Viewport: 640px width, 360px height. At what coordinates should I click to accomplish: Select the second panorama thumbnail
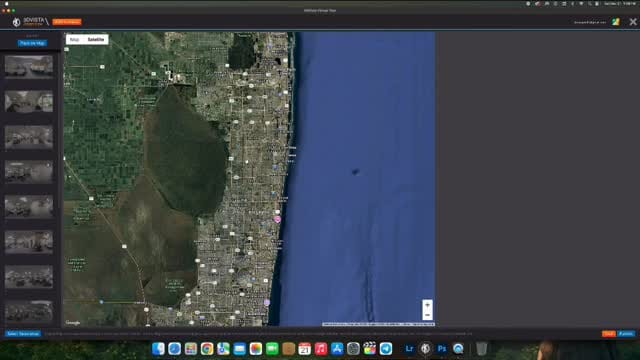tap(29, 101)
